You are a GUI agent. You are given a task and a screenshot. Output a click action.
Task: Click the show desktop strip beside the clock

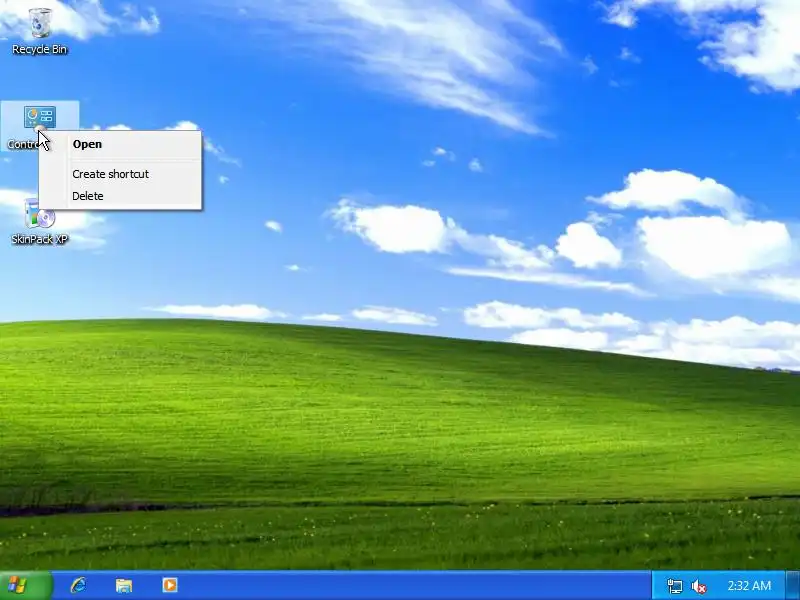[x=793, y=586]
